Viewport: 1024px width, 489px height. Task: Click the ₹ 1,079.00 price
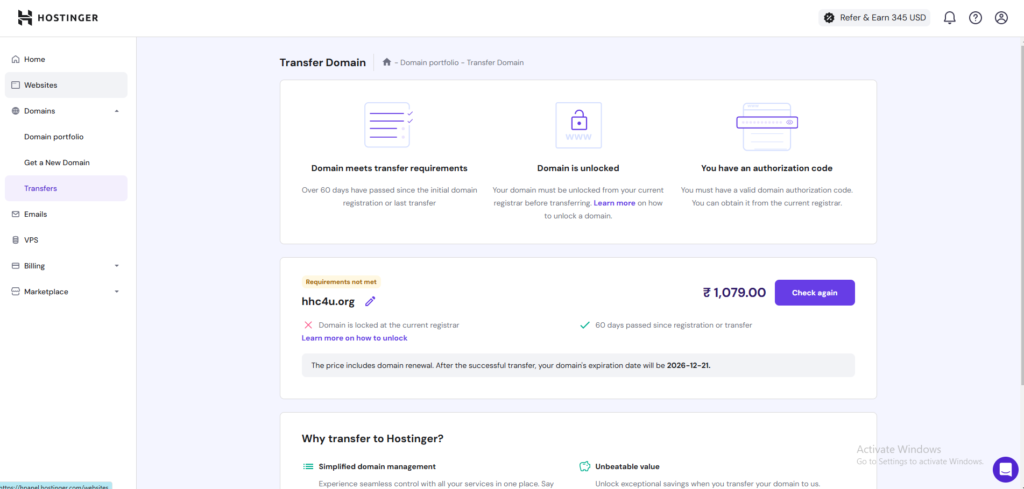click(x=734, y=292)
